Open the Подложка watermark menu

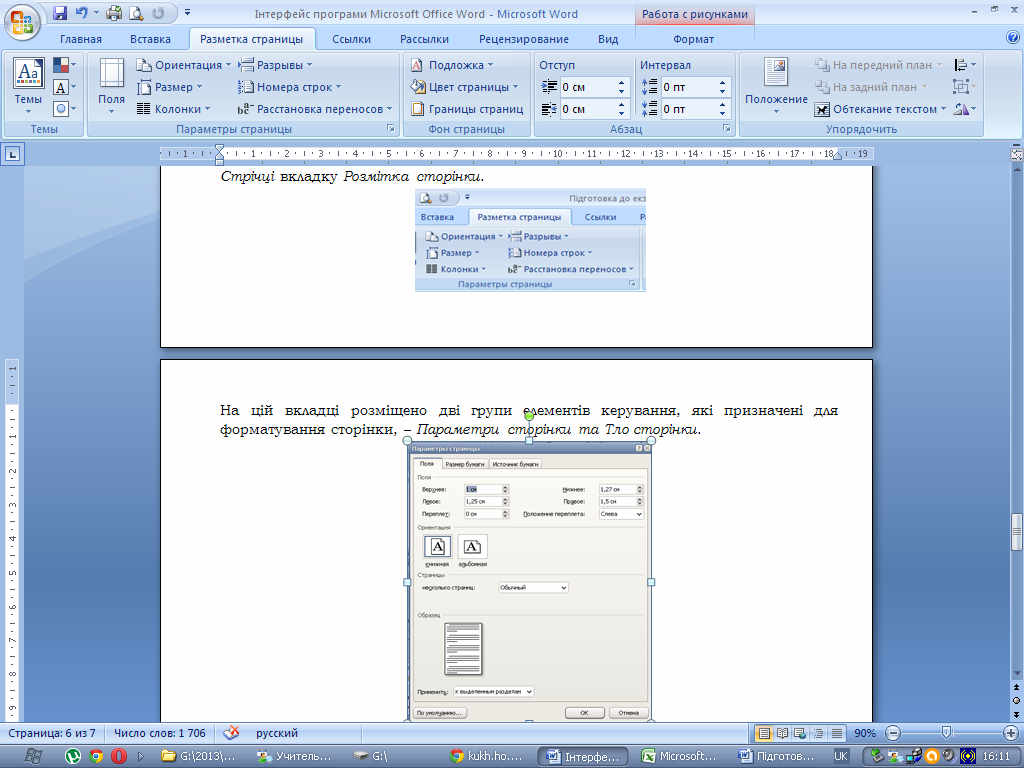tap(452, 65)
